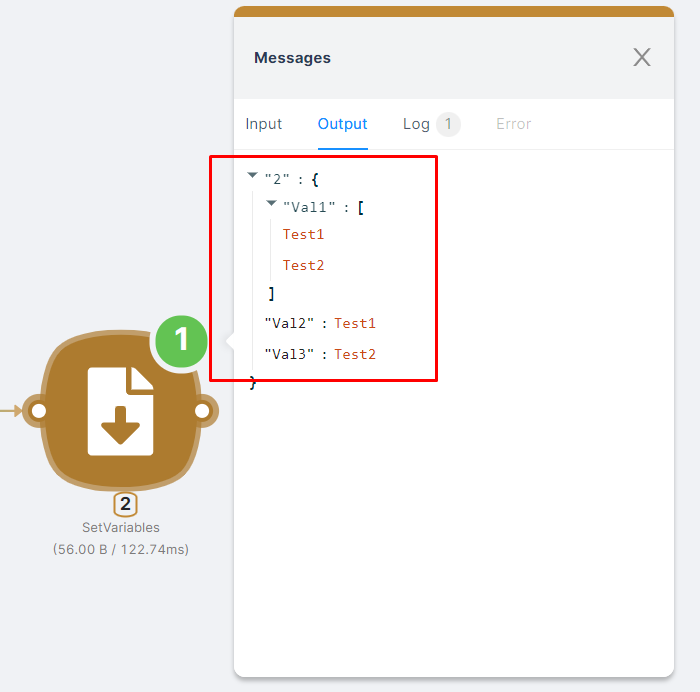Click the SetVariables node download-file icon
This screenshot has width=700, height=692.
120,411
